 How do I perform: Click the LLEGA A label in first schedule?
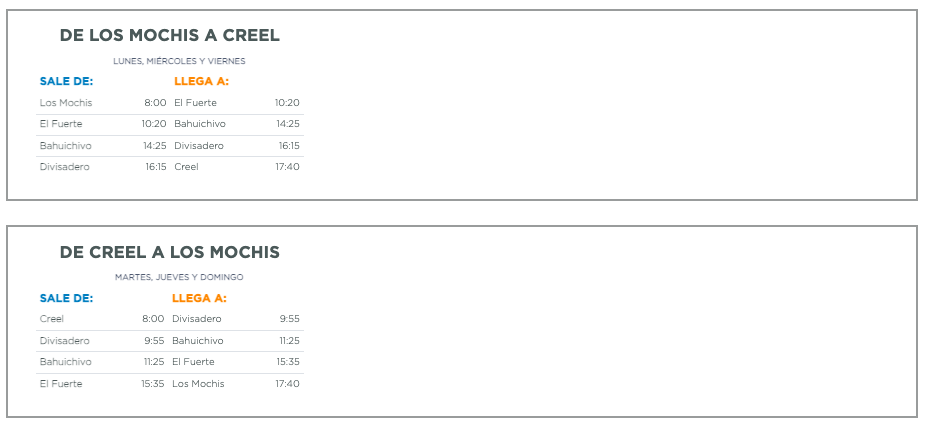pyautogui.click(x=201, y=82)
